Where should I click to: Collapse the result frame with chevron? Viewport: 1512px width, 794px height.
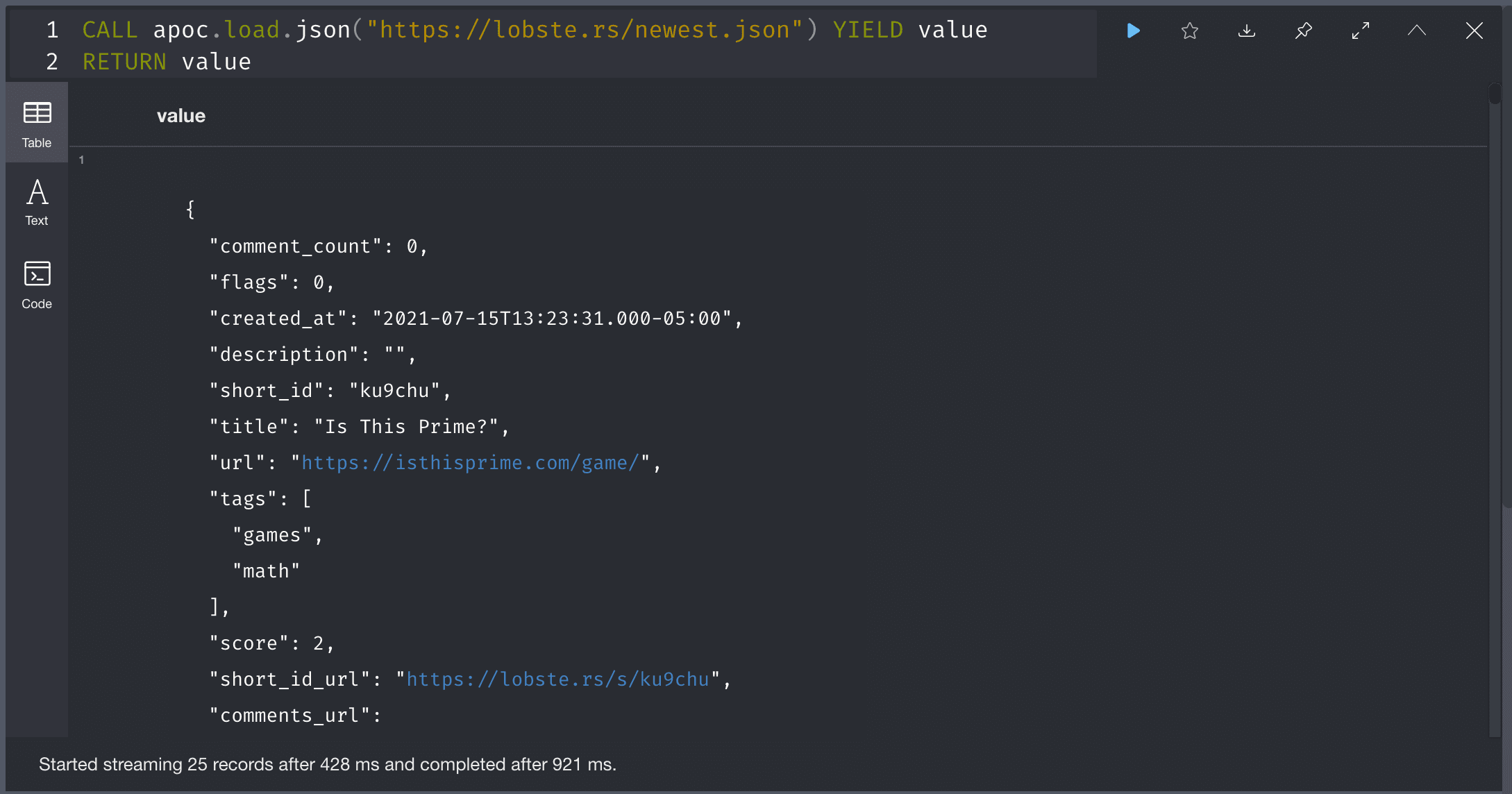pyautogui.click(x=1417, y=31)
